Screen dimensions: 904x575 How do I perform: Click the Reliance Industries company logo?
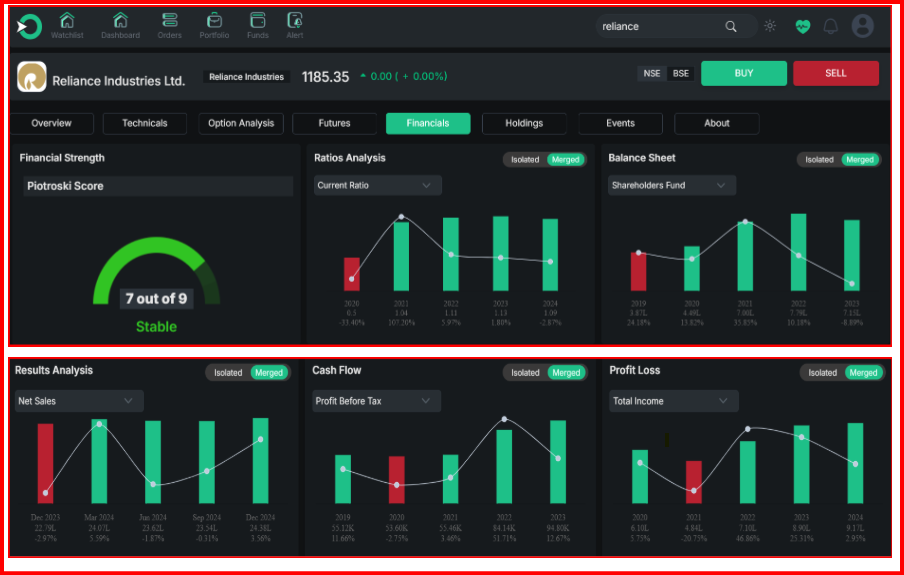click(x=32, y=77)
